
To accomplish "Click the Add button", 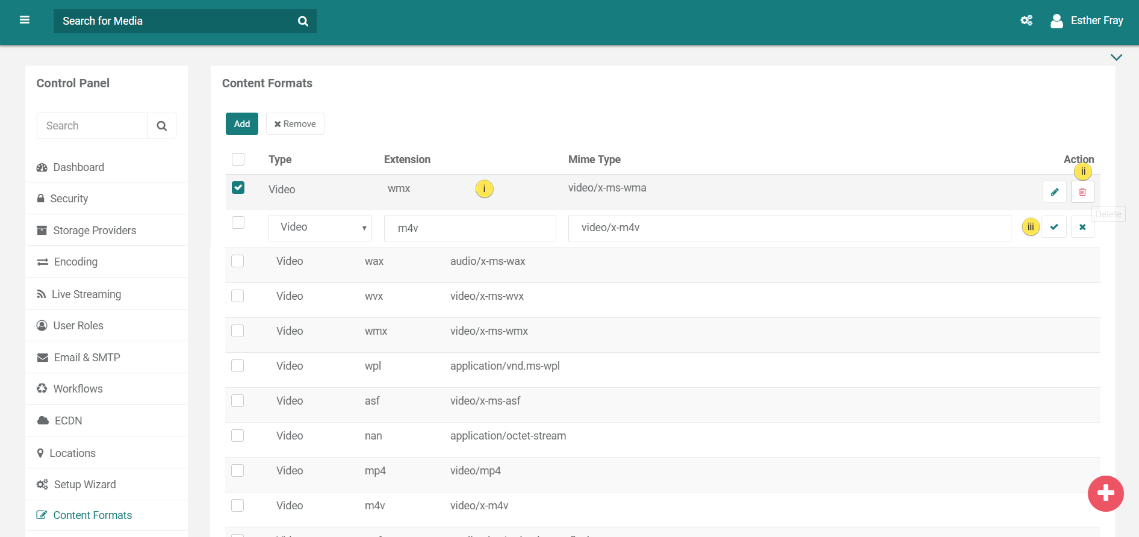I will coord(242,124).
